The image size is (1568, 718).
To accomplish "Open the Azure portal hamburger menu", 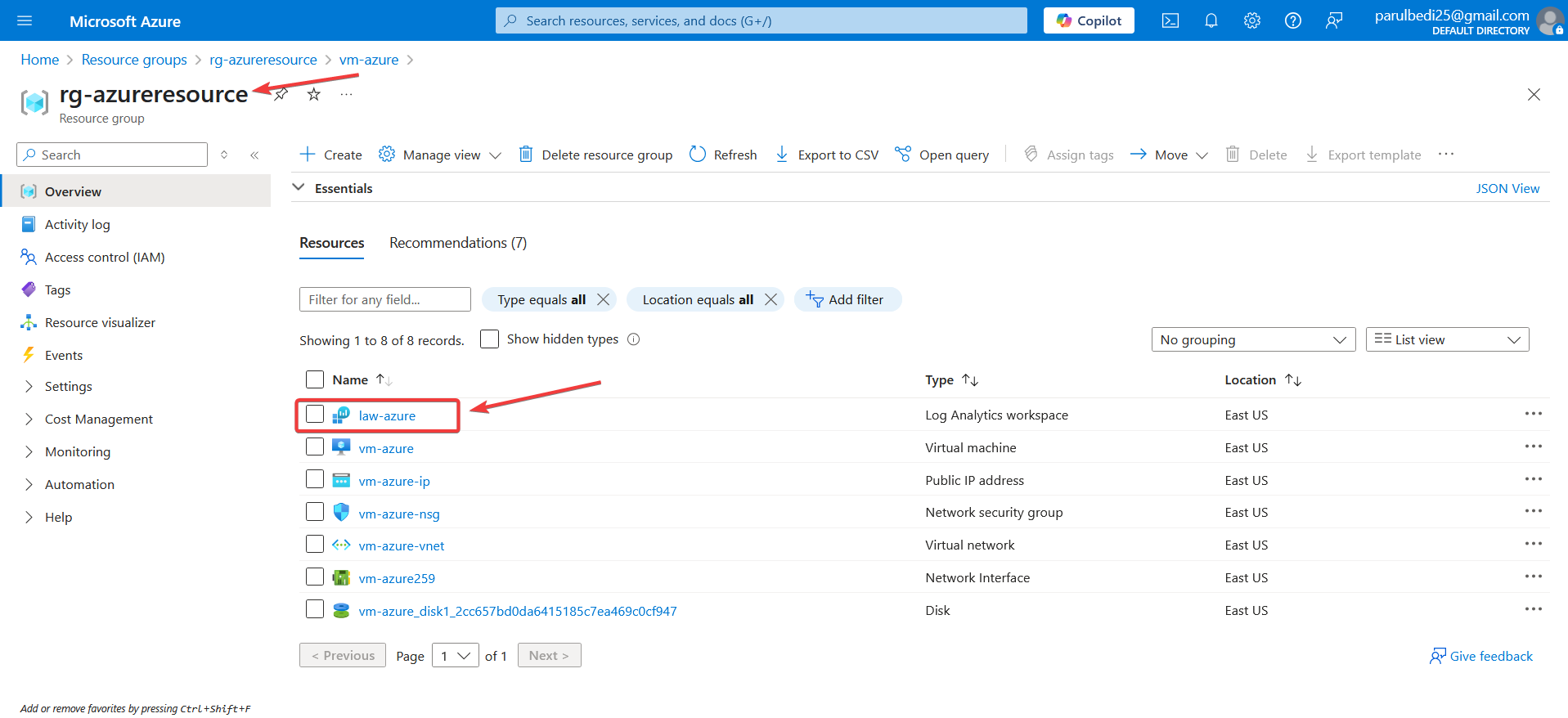I will tap(25, 20).
